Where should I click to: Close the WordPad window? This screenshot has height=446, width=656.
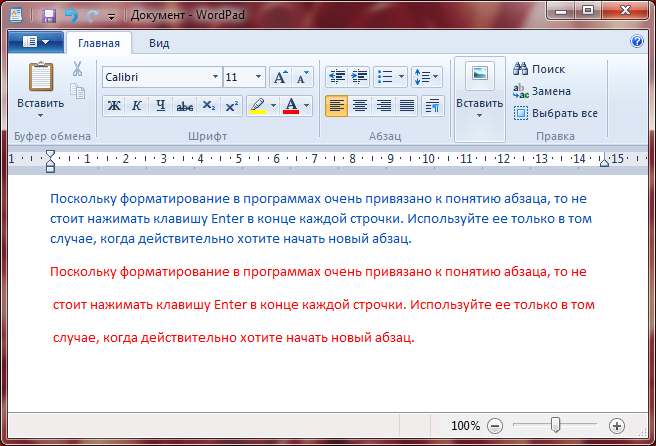625,10
